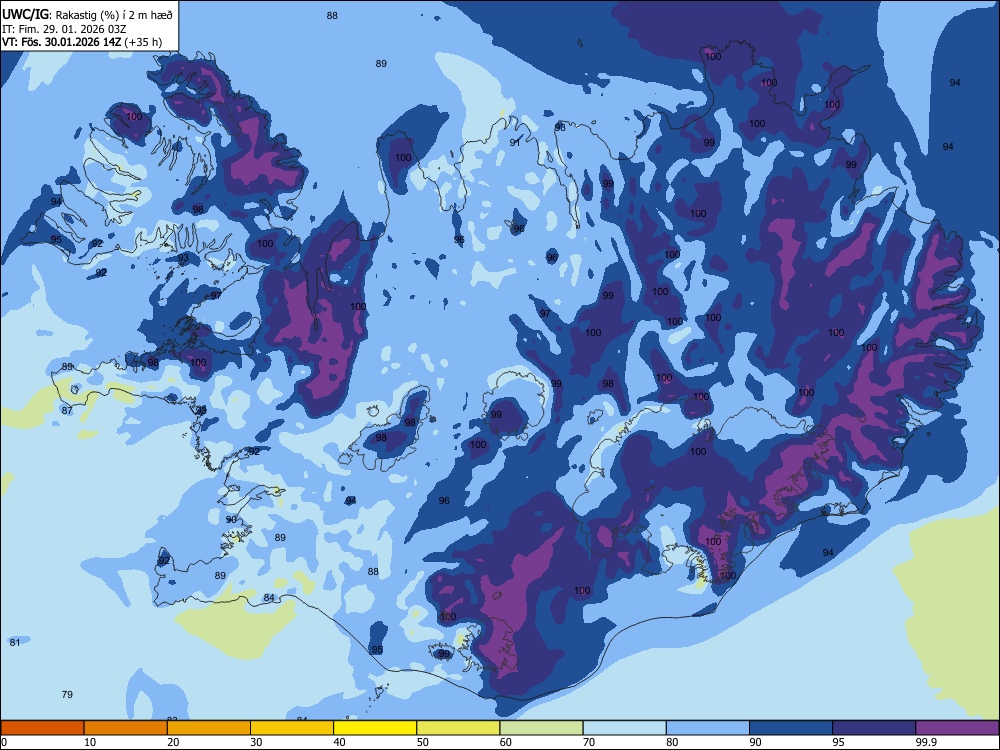1000x750 pixels.
Task: Click the '79' humidity value over the ocean
Action: [x=67, y=695]
